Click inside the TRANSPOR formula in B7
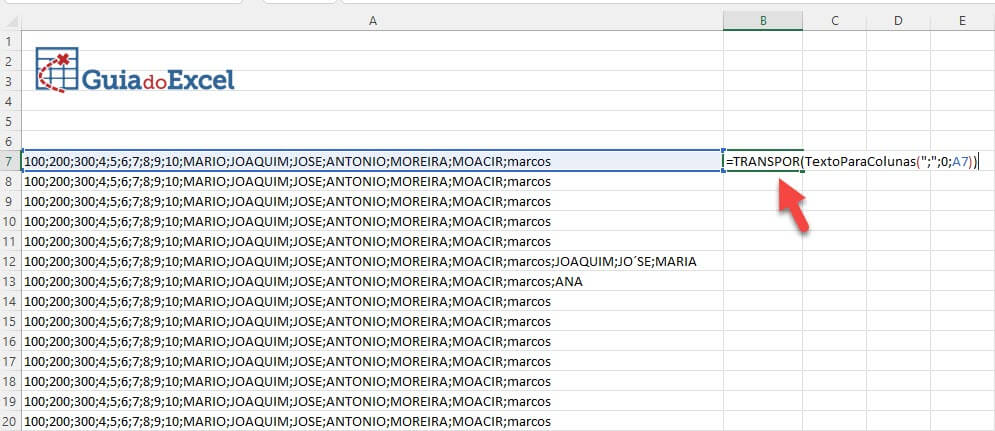Screen dimensions: 995x431 click(852, 161)
